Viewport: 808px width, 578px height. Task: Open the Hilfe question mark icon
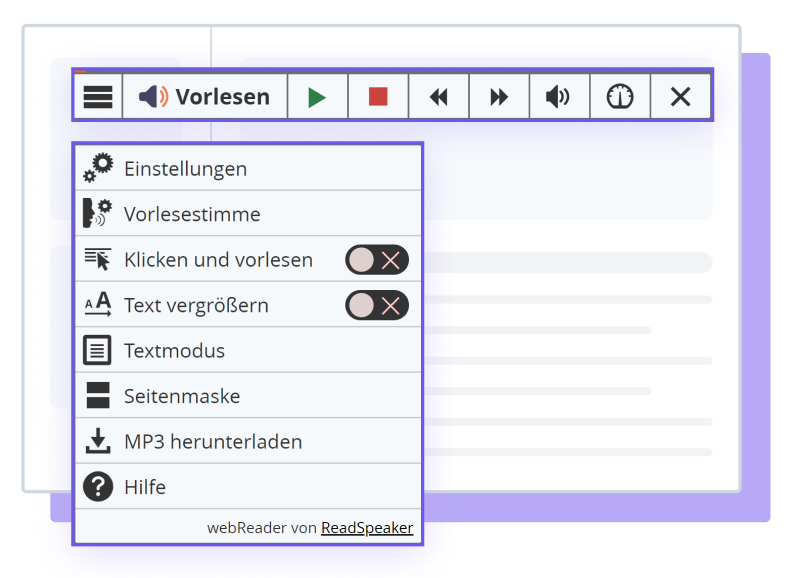tap(97, 487)
